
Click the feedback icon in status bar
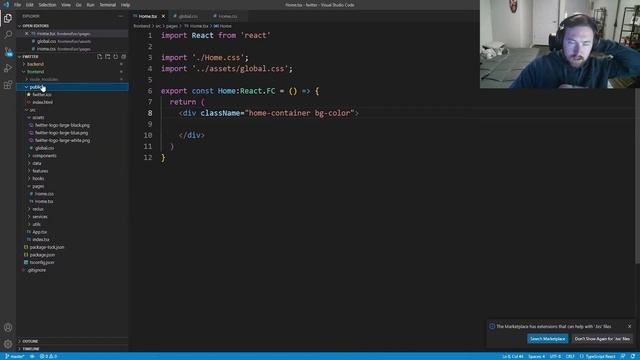[623, 356]
